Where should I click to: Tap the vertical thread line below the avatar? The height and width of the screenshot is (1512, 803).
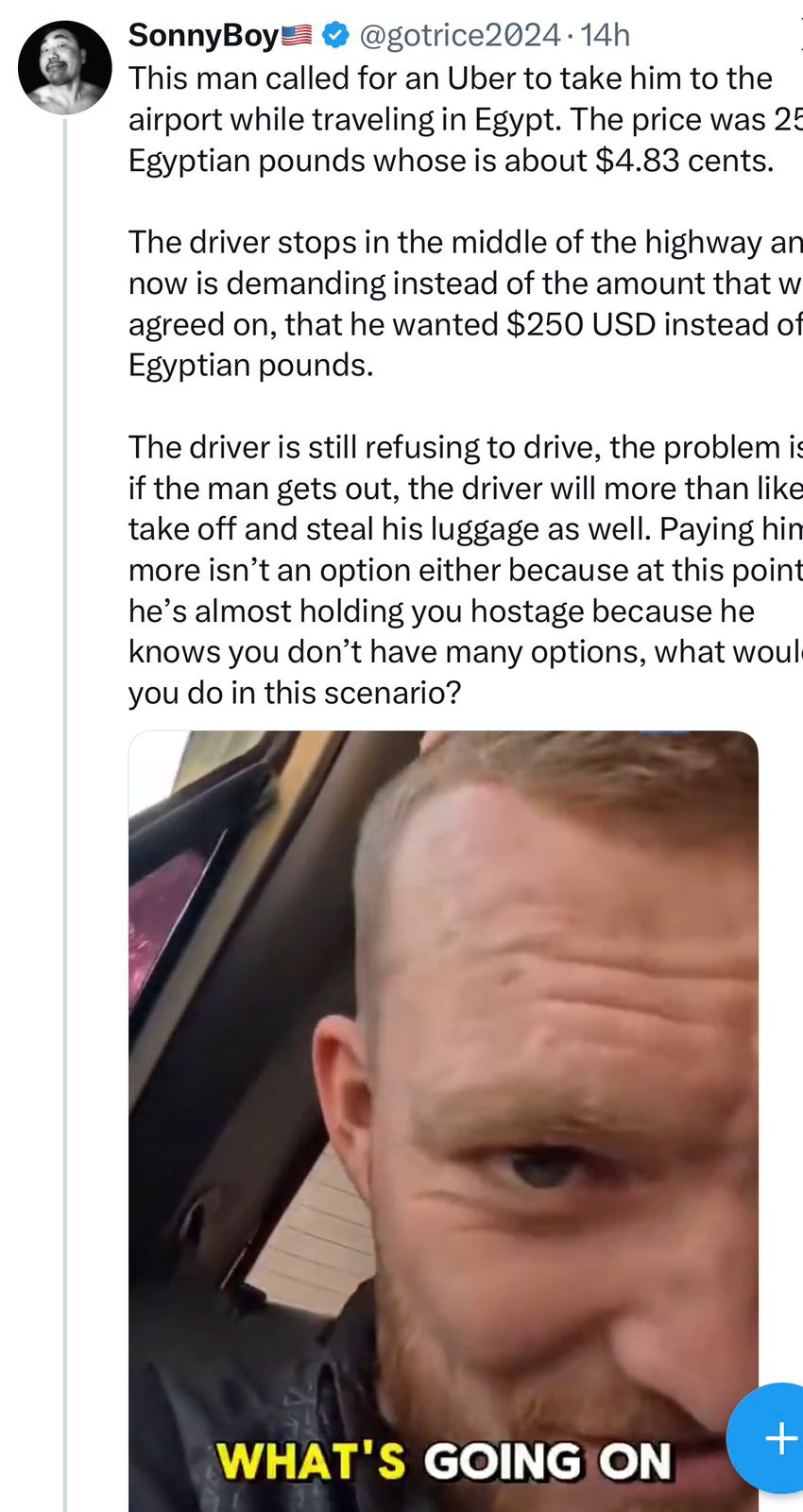click(x=65, y=813)
